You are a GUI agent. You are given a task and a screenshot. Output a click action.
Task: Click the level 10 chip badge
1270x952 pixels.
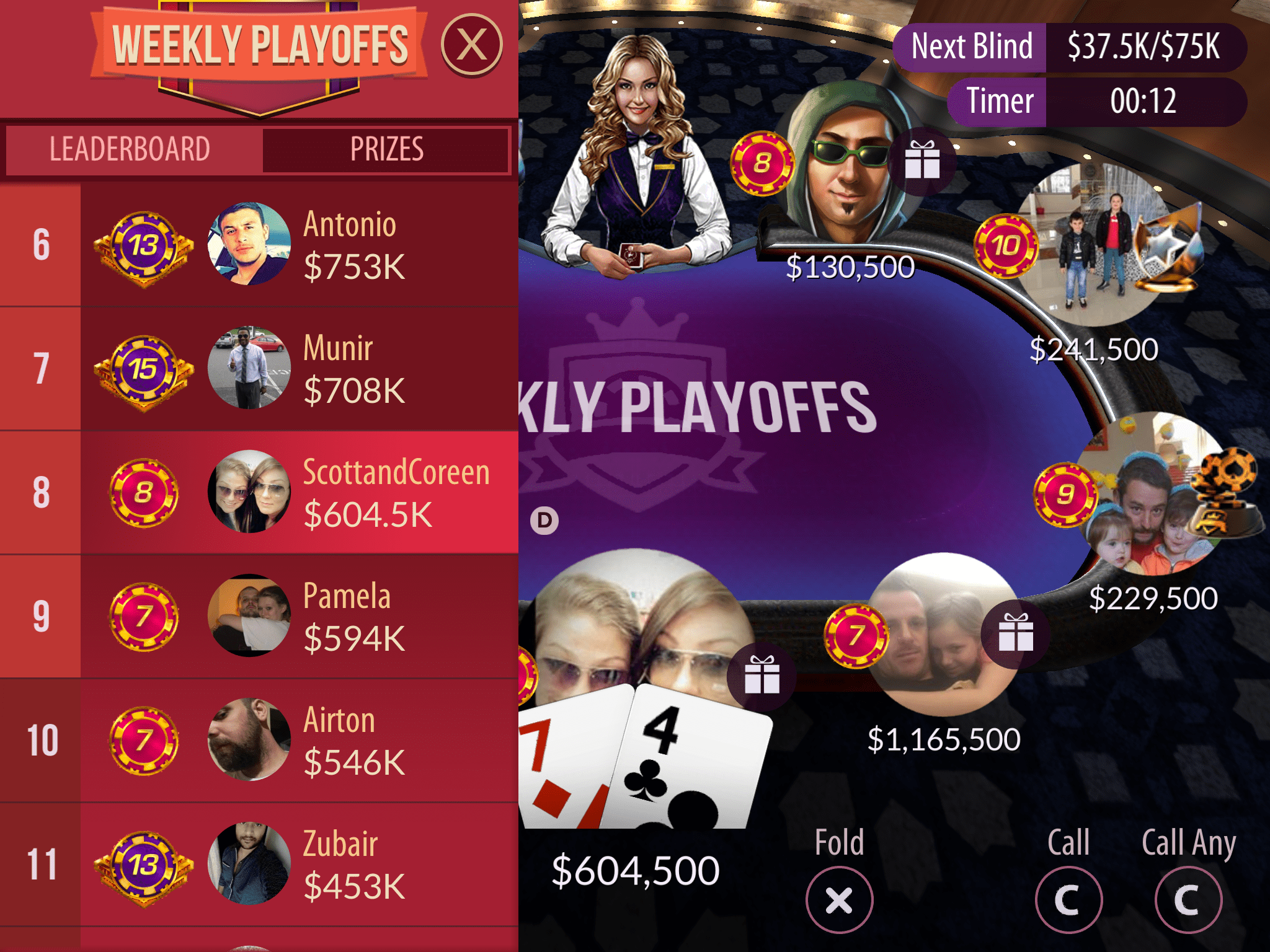click(1006, 246)
